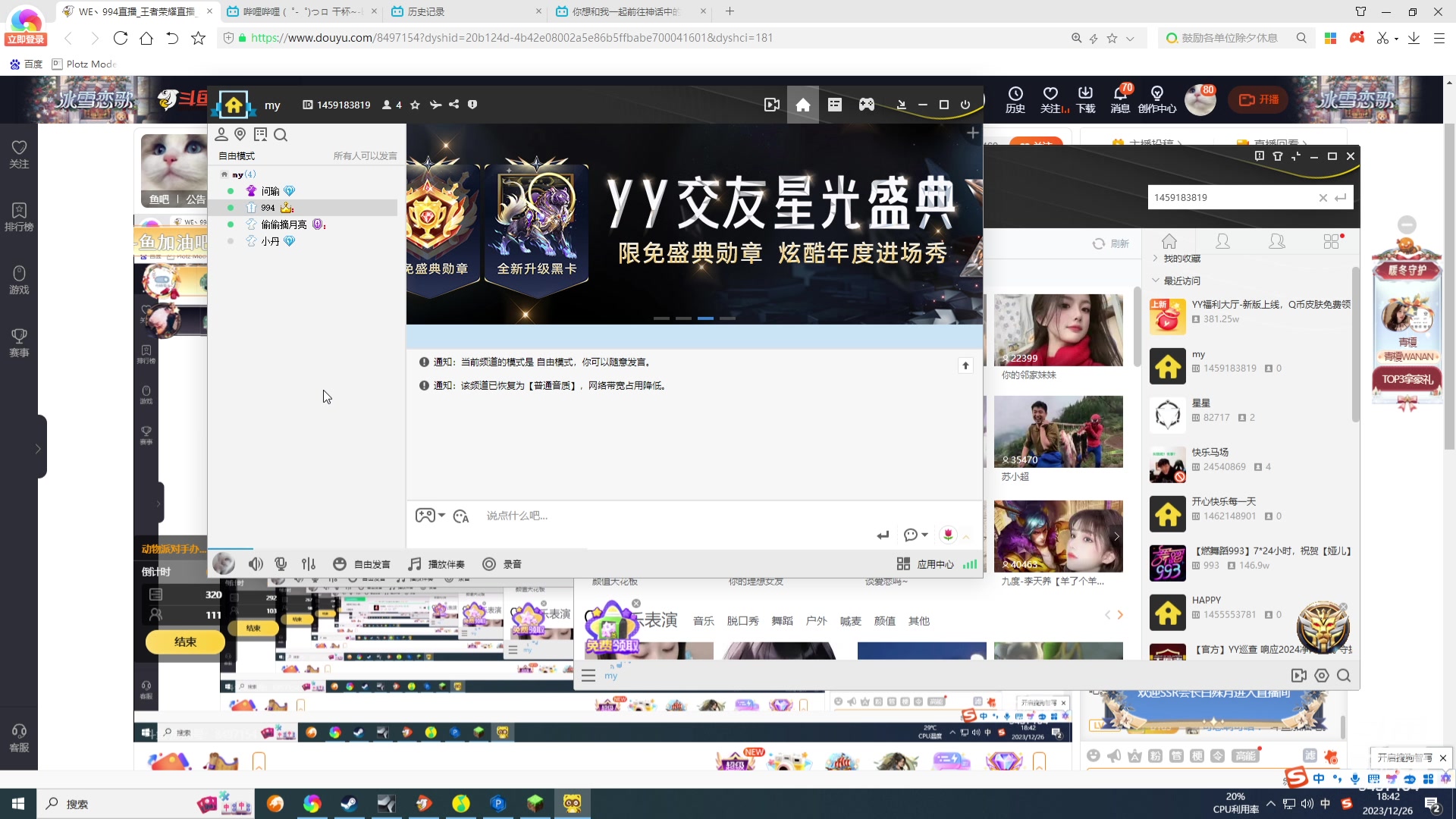Image resolution: width=1456 pixels, height=819 pixels.
Task: Mute the speaker icon in voice toolbar
Action: [256, 563]
